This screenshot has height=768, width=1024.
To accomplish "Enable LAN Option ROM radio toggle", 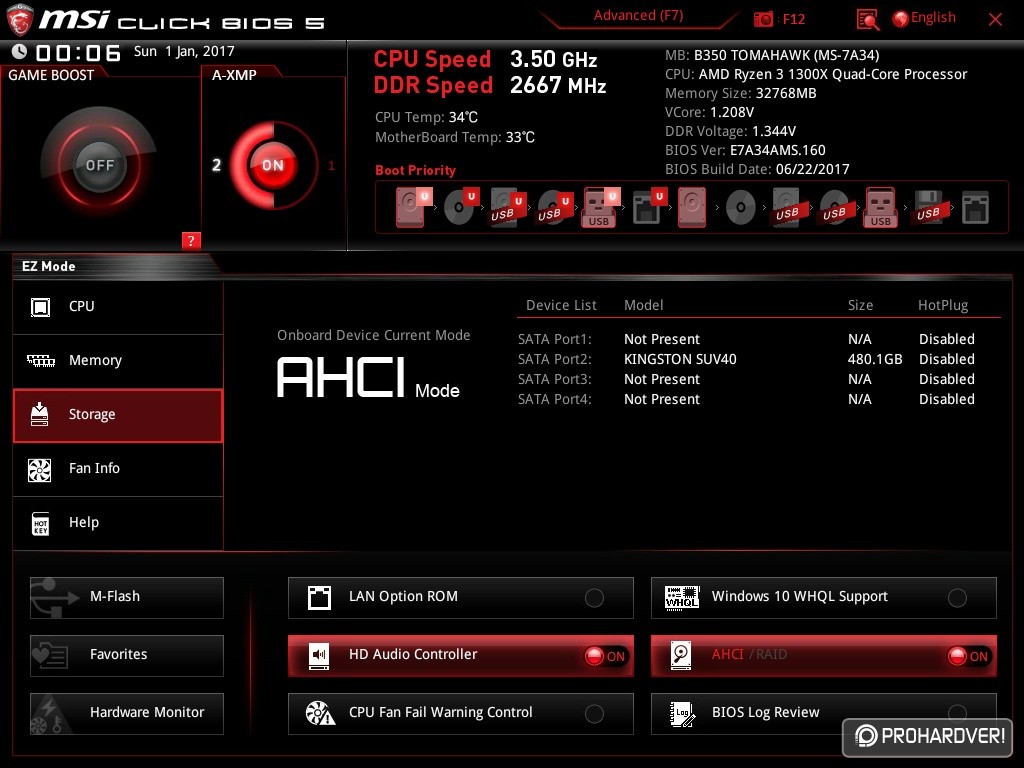I will 594,598.
